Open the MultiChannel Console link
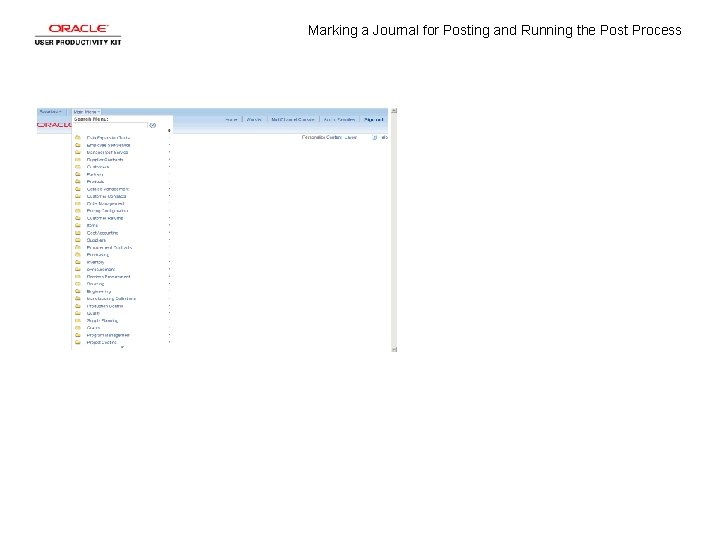Viewport: 720px width, 540px height. pyautogui.click(x=292, y=119)
